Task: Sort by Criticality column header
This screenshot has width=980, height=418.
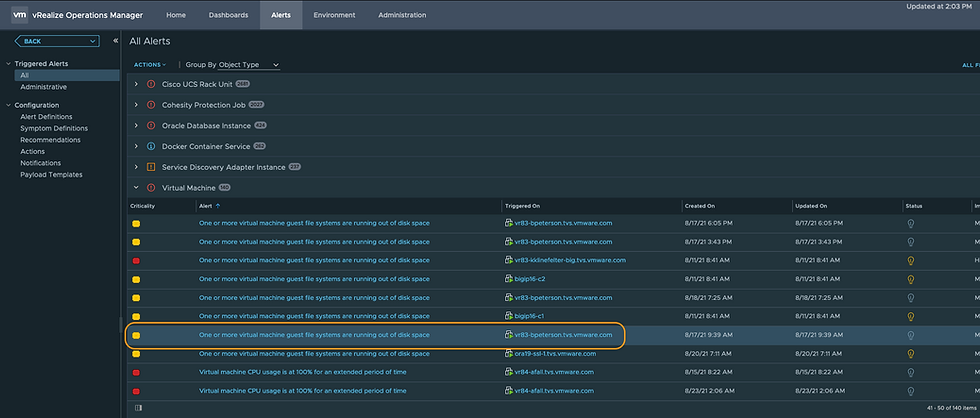Action: pyautogui.click(x=142, y=206)
